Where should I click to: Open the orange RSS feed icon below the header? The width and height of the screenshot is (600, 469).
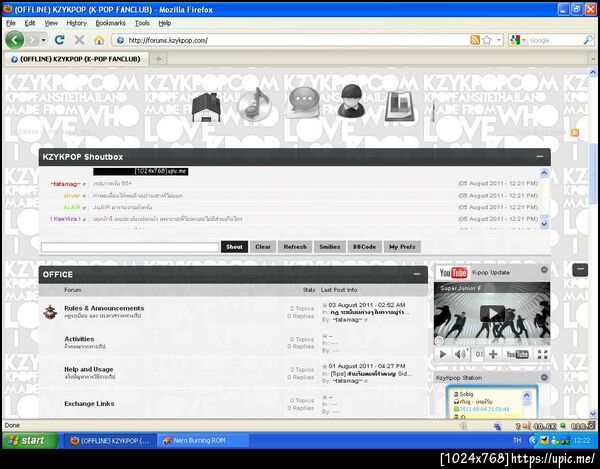tap(575, 133)
